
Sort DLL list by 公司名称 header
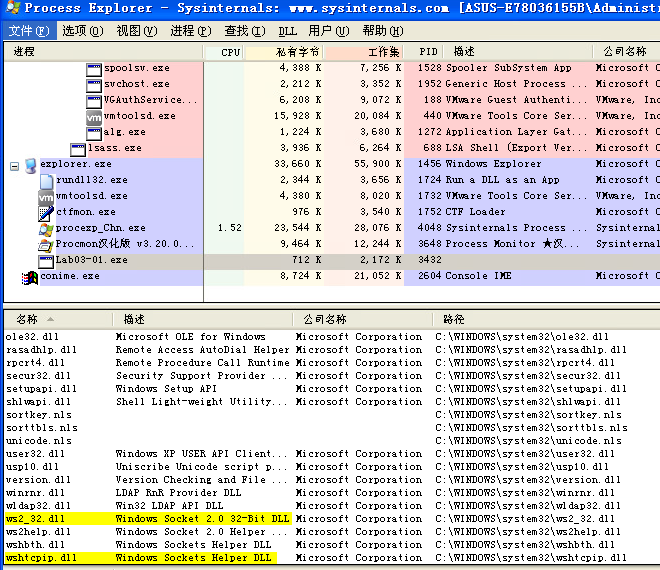362,320
